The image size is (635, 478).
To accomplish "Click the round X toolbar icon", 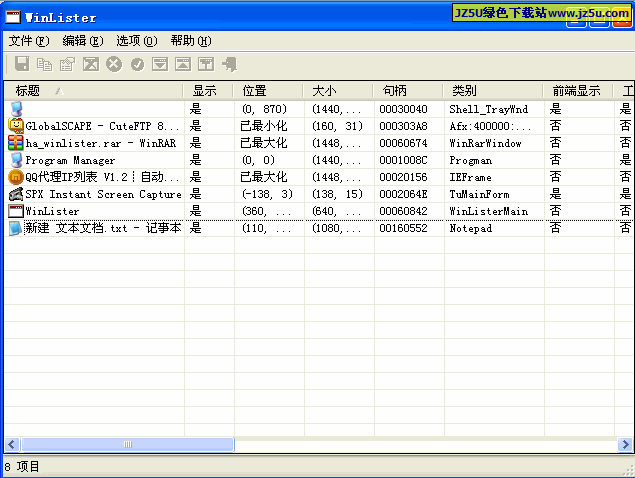I will (x=114, y=64).
